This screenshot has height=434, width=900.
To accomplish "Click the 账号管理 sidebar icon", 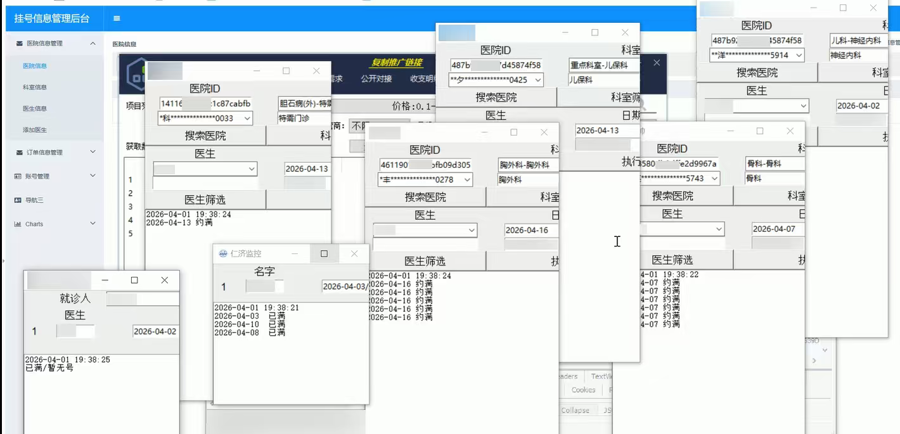I will 18,176.
